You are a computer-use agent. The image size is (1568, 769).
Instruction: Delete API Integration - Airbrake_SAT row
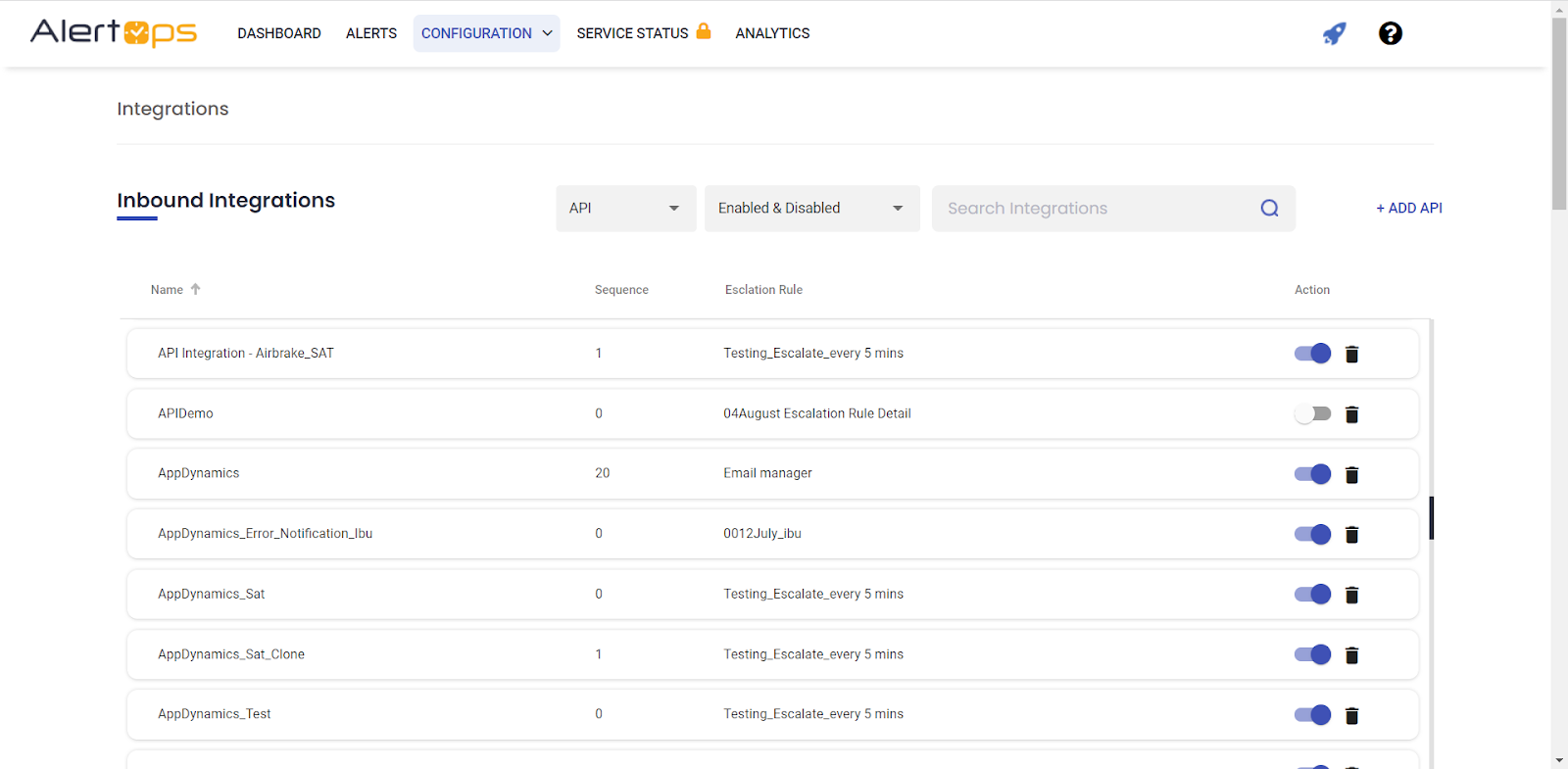click(1351, 354)
